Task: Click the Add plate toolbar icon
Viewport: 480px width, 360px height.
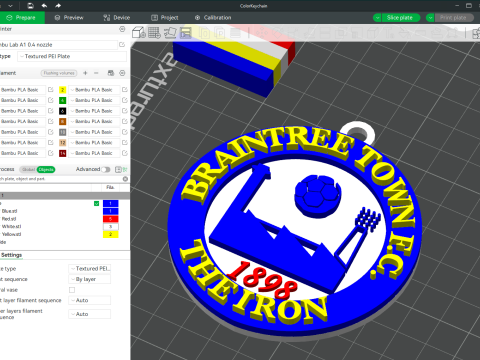Action: [x=154, y=33]
